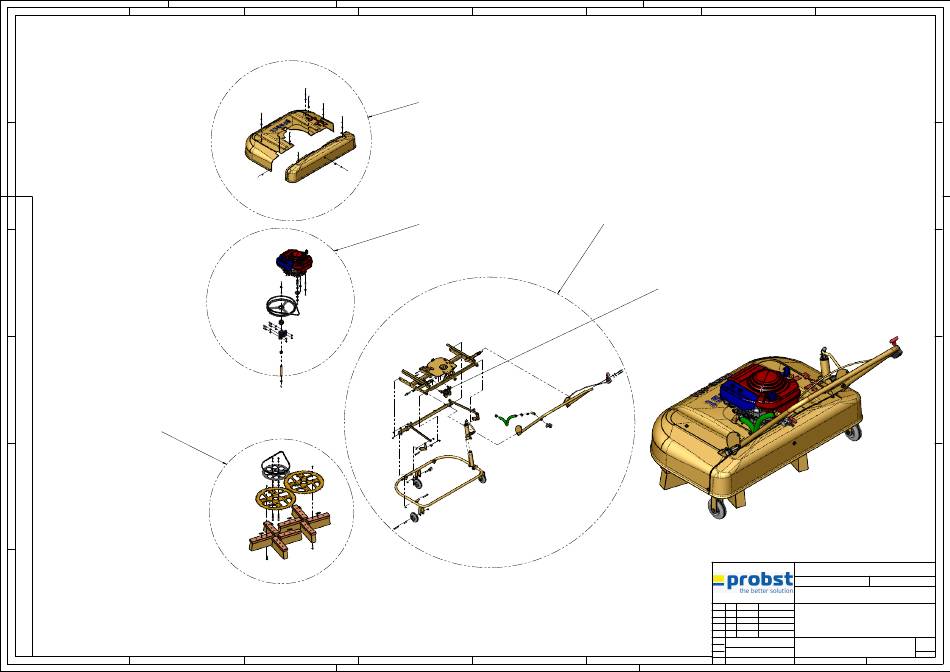Select the assembled machine isometric view
Screen dimensions: 950x672
click(777, 427)
